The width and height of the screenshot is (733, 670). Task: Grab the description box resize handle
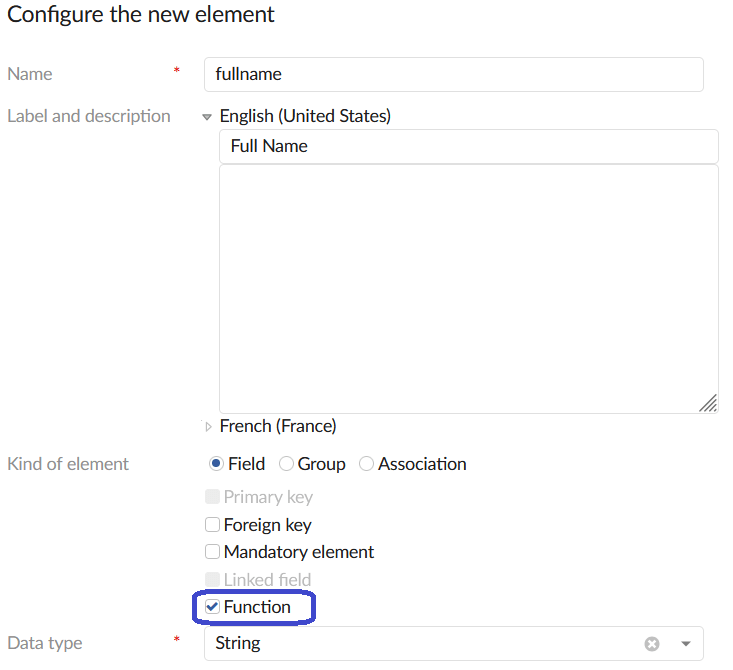click(708, 403)
